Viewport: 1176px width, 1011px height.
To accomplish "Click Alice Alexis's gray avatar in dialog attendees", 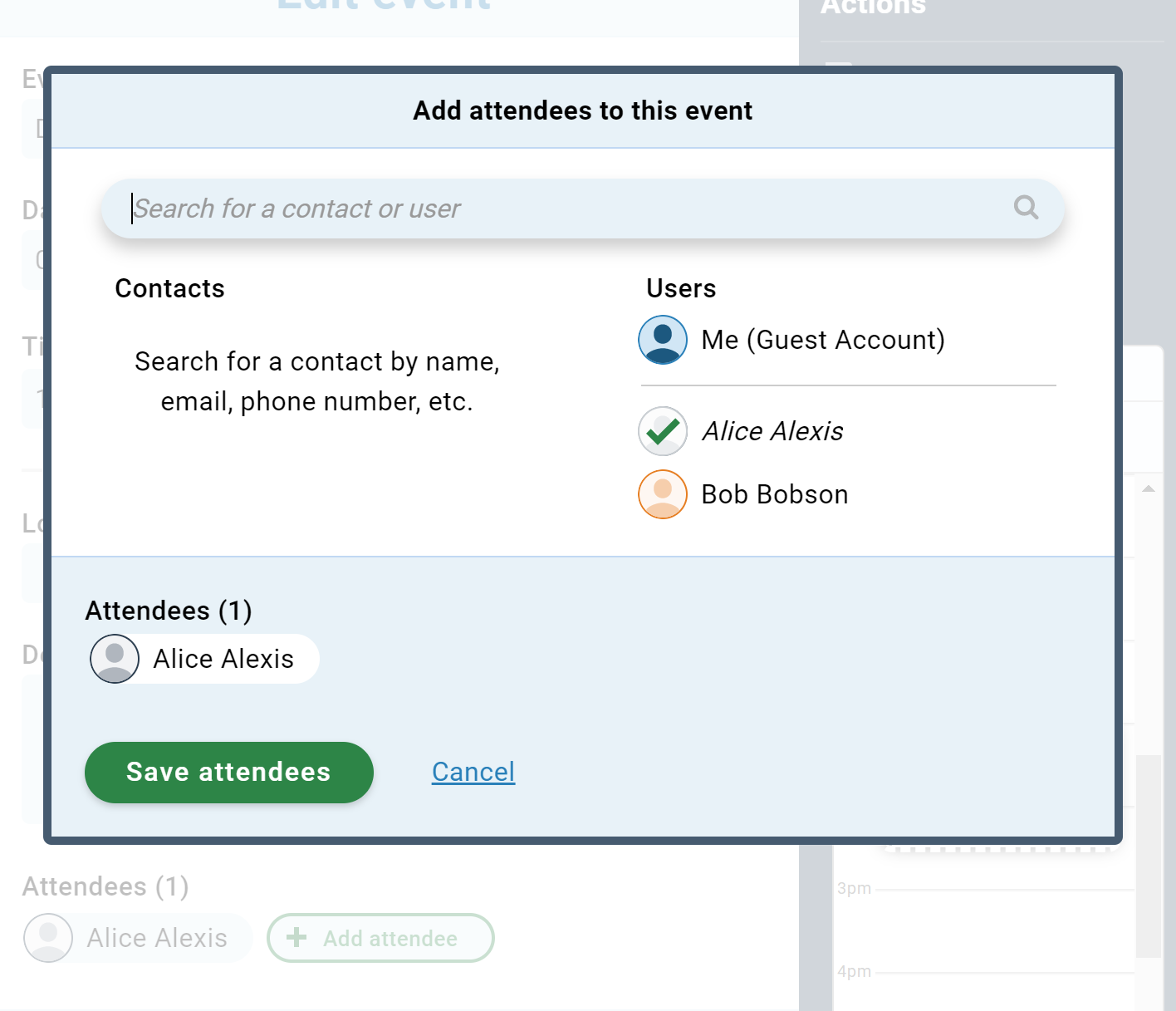I will (115, 659).
